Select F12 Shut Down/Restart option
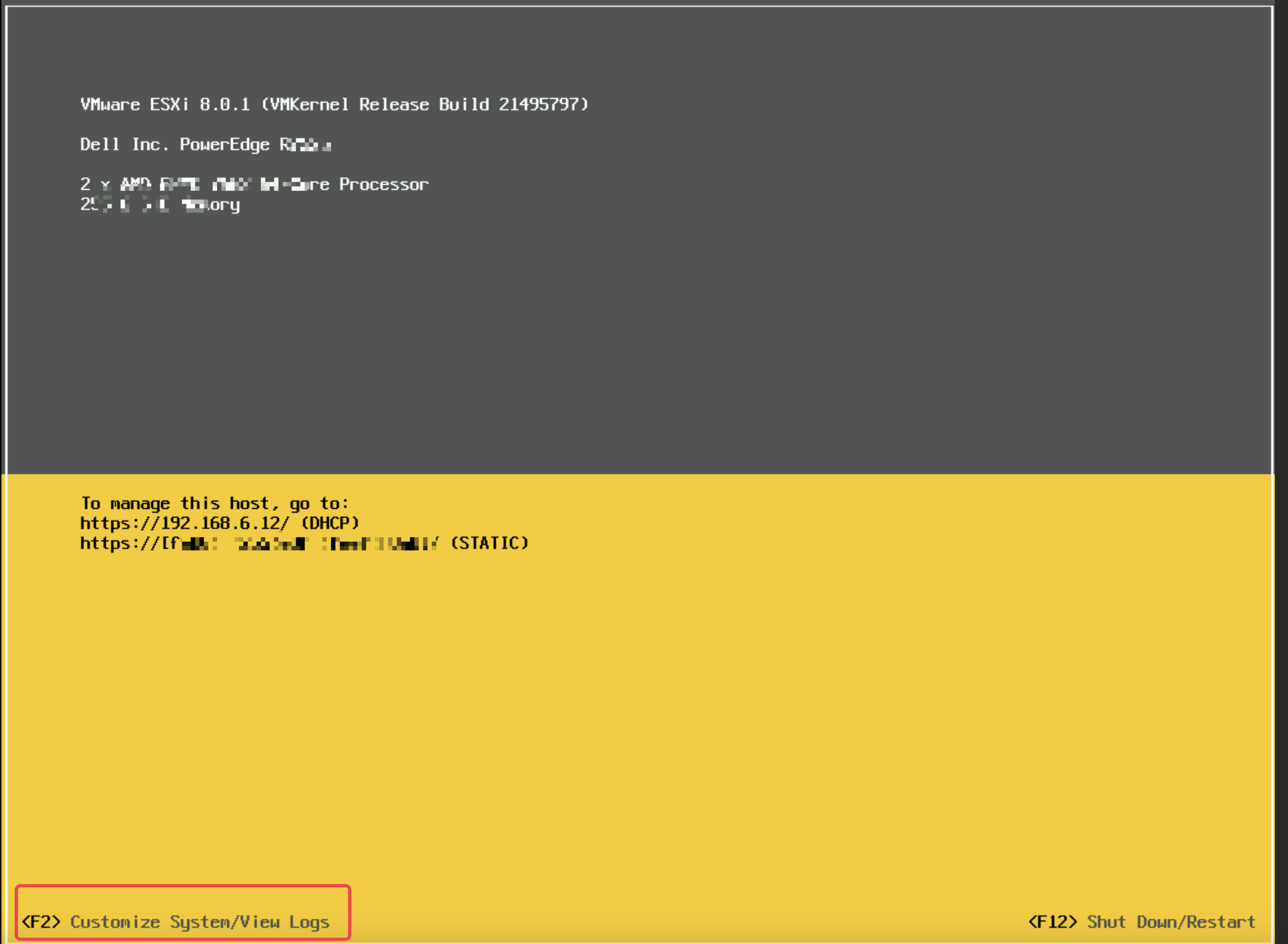1288x944 pixels. (x=1141, y=921)
